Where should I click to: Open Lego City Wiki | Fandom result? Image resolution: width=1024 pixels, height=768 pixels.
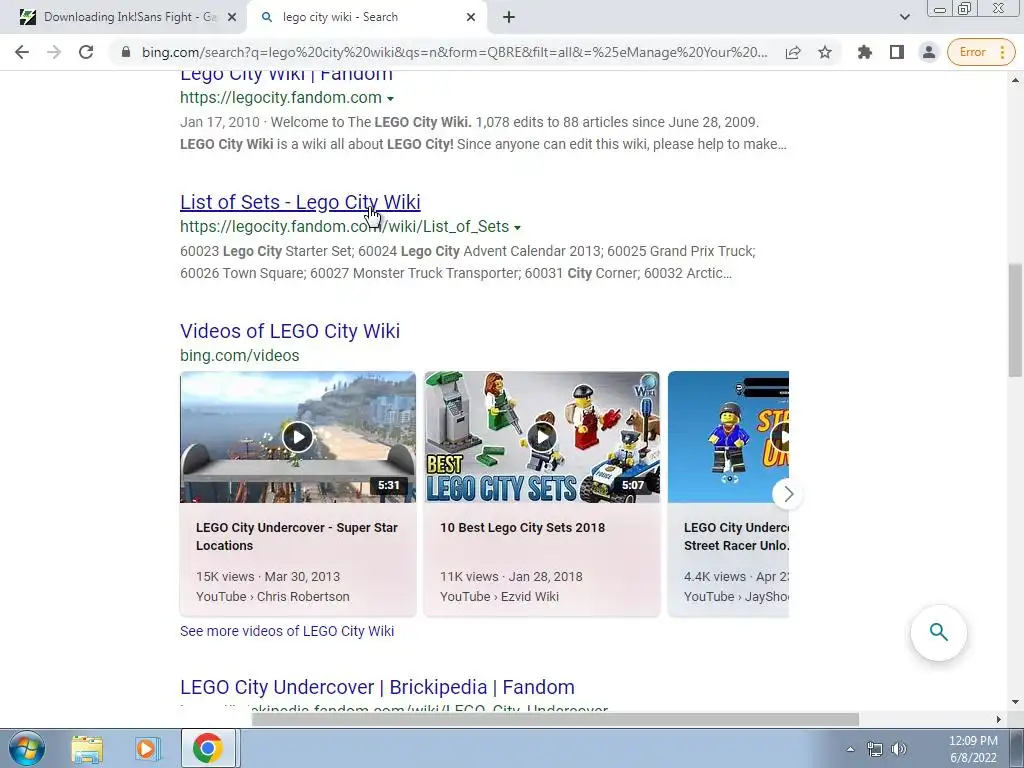coord(287,74)
